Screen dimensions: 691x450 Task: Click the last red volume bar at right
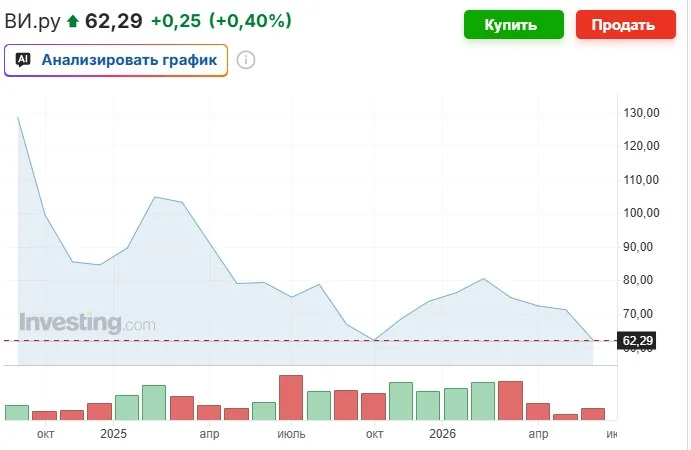593,414
